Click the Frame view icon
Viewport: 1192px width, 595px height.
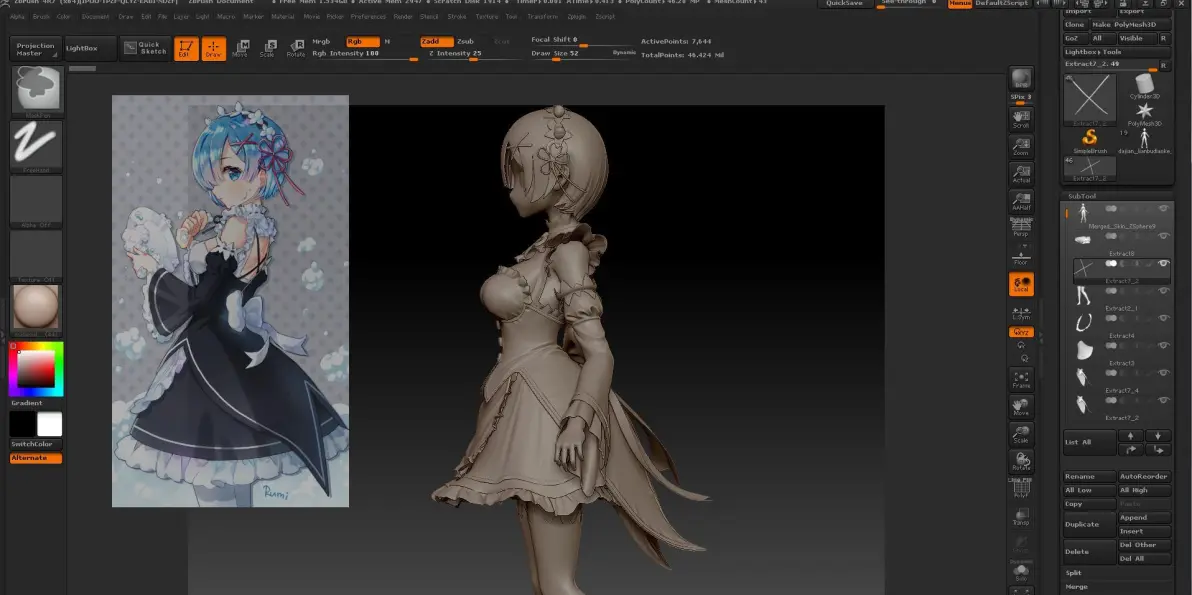[x=1021, y=379]
